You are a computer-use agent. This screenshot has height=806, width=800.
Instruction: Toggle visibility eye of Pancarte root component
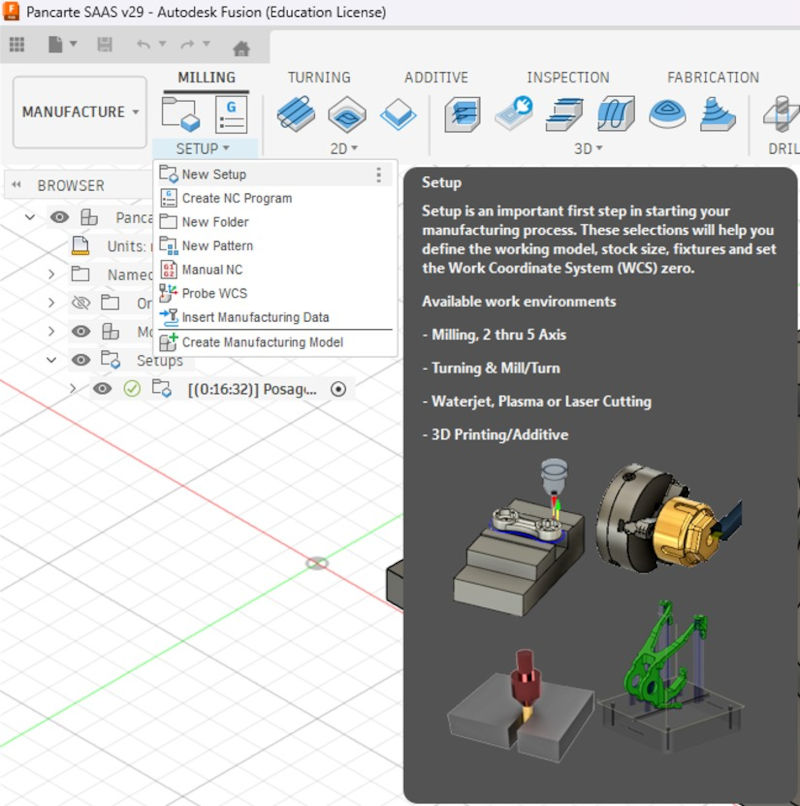point(59,217)
